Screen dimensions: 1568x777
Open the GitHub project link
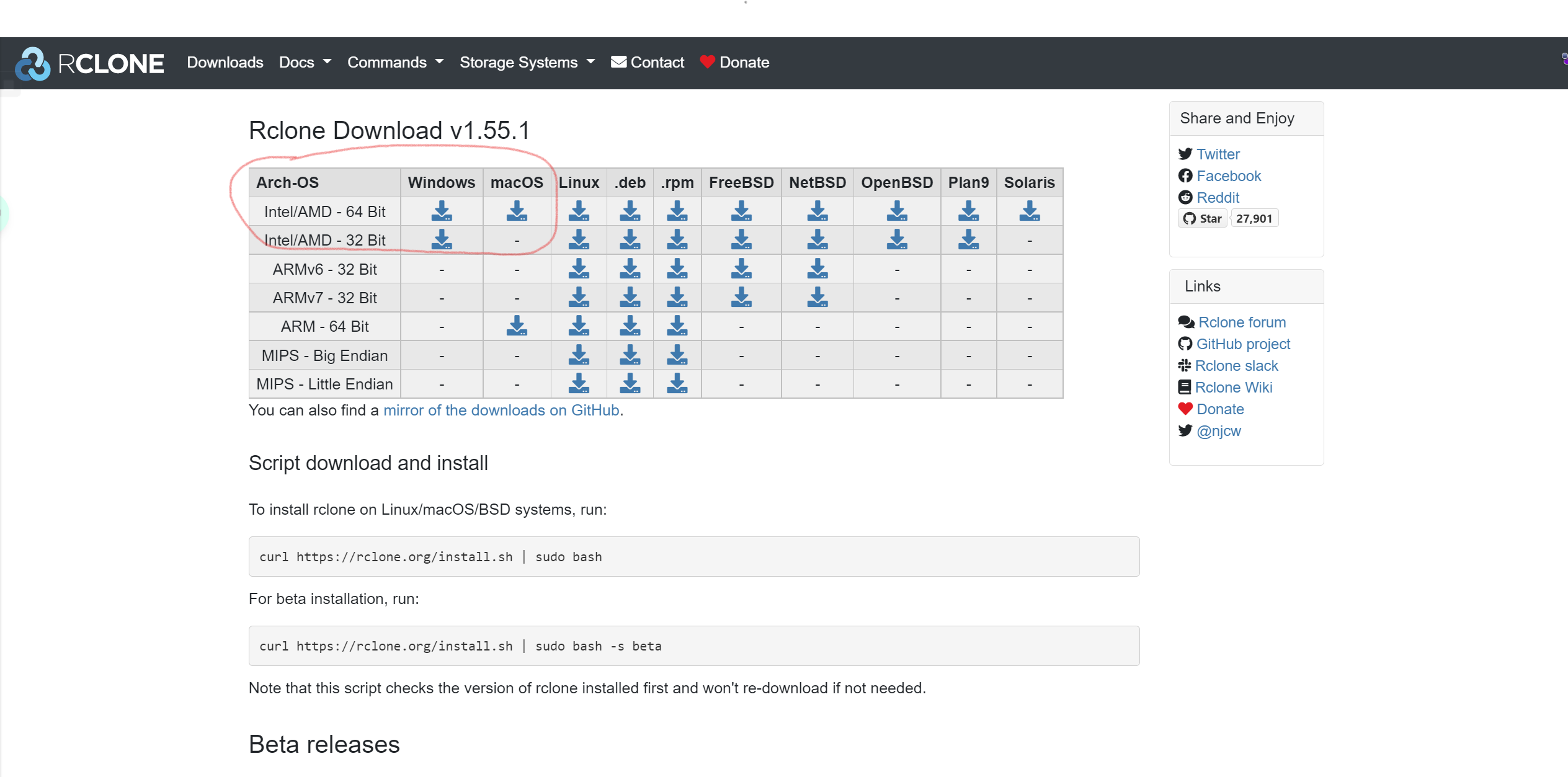point(1243,344)
